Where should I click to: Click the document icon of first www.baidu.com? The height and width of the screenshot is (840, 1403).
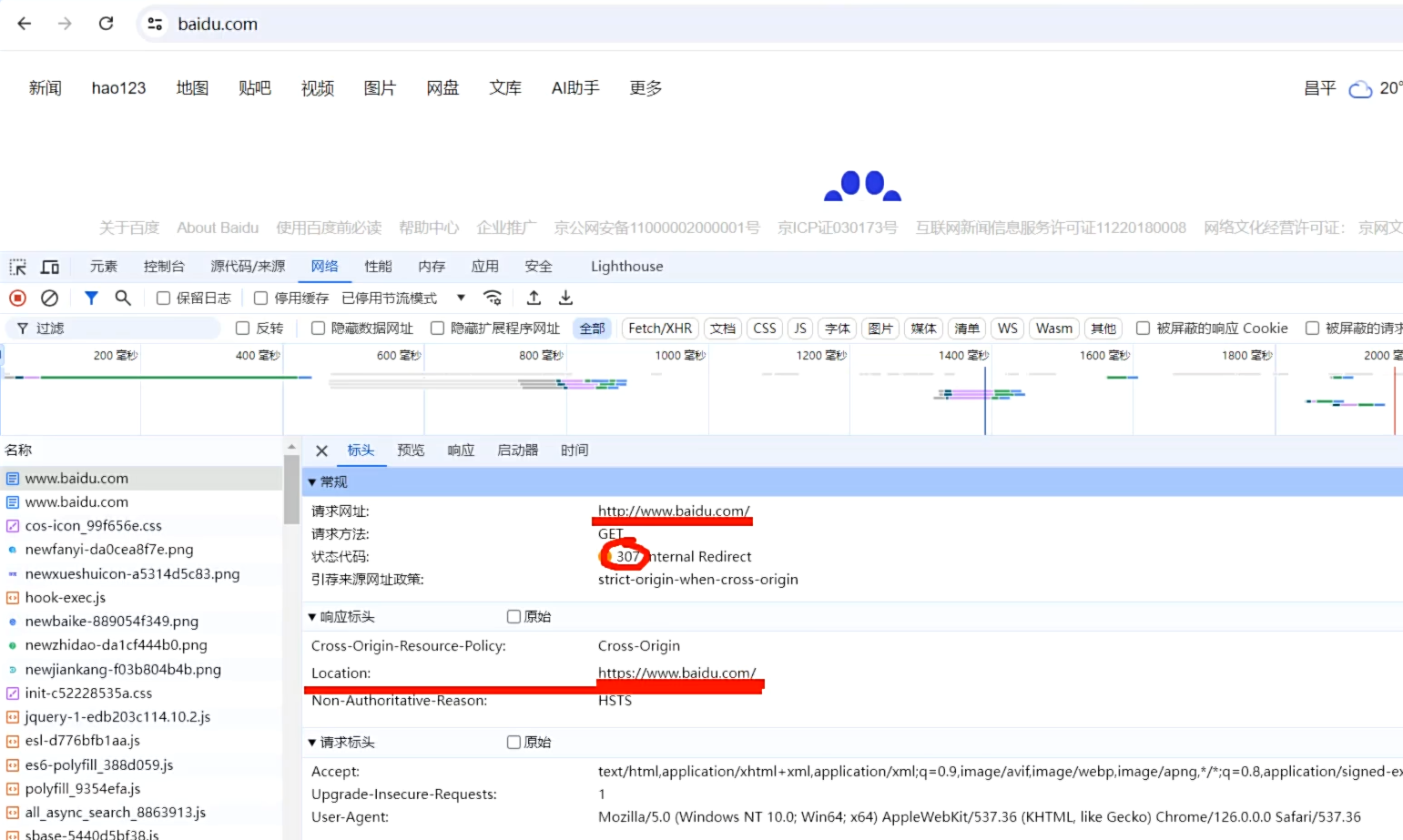(13, 478)
